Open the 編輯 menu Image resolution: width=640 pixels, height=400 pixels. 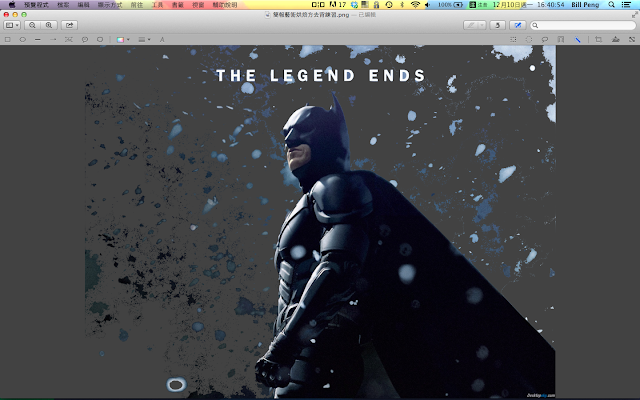click(x=83, y=5)
